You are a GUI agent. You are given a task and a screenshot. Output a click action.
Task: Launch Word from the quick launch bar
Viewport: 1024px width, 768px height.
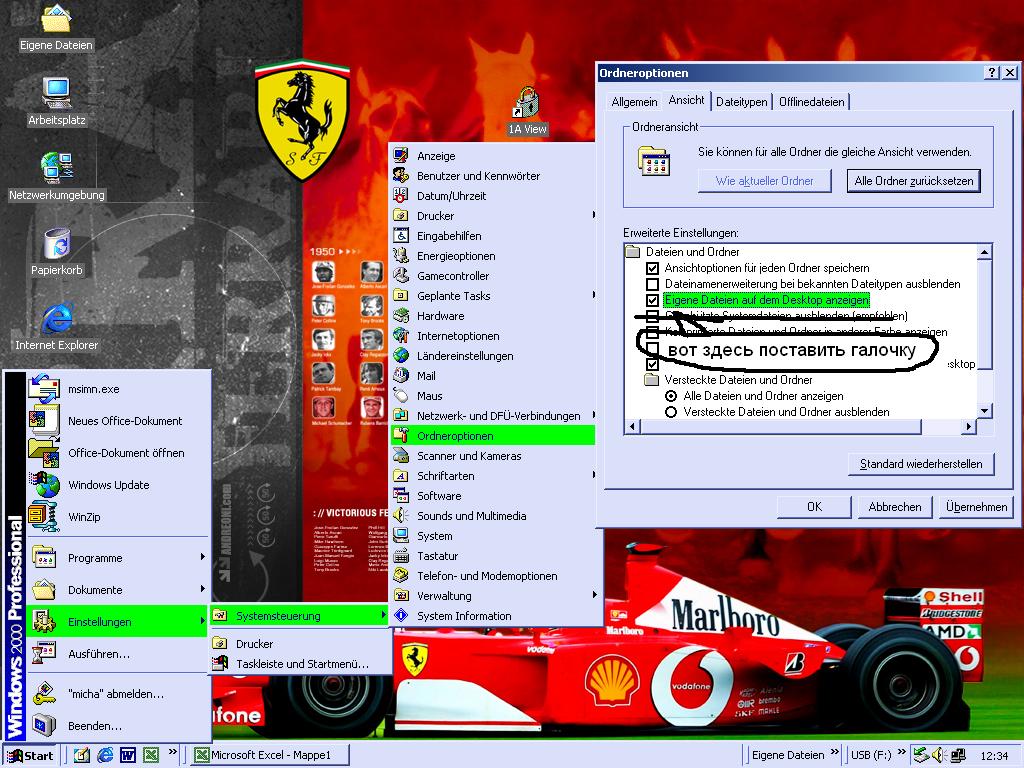click(127, 755)
